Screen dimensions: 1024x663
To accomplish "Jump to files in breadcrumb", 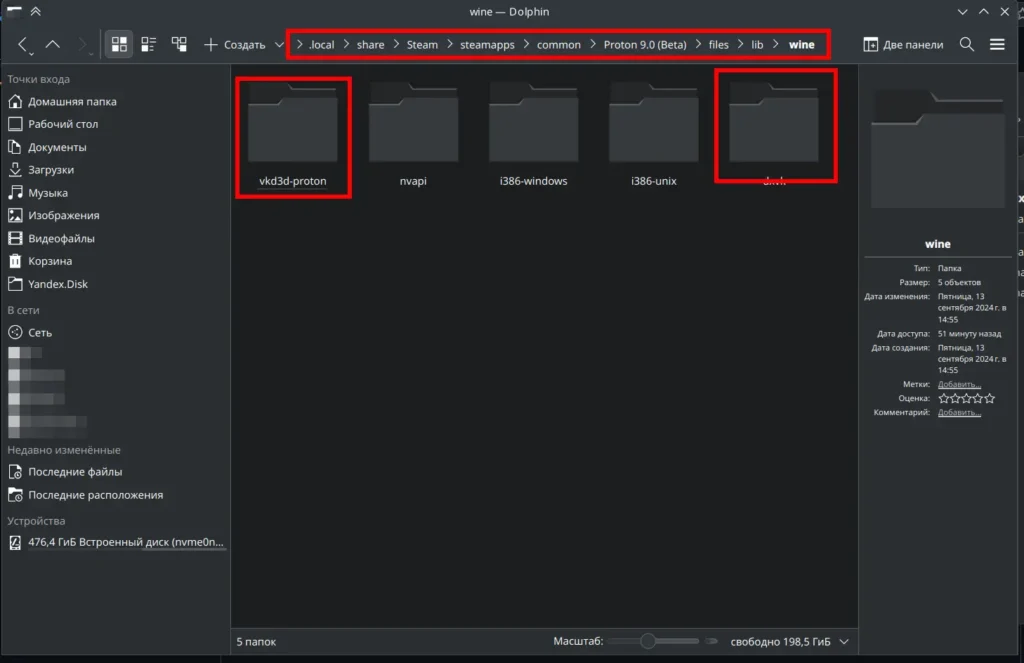I will (718, 44).
